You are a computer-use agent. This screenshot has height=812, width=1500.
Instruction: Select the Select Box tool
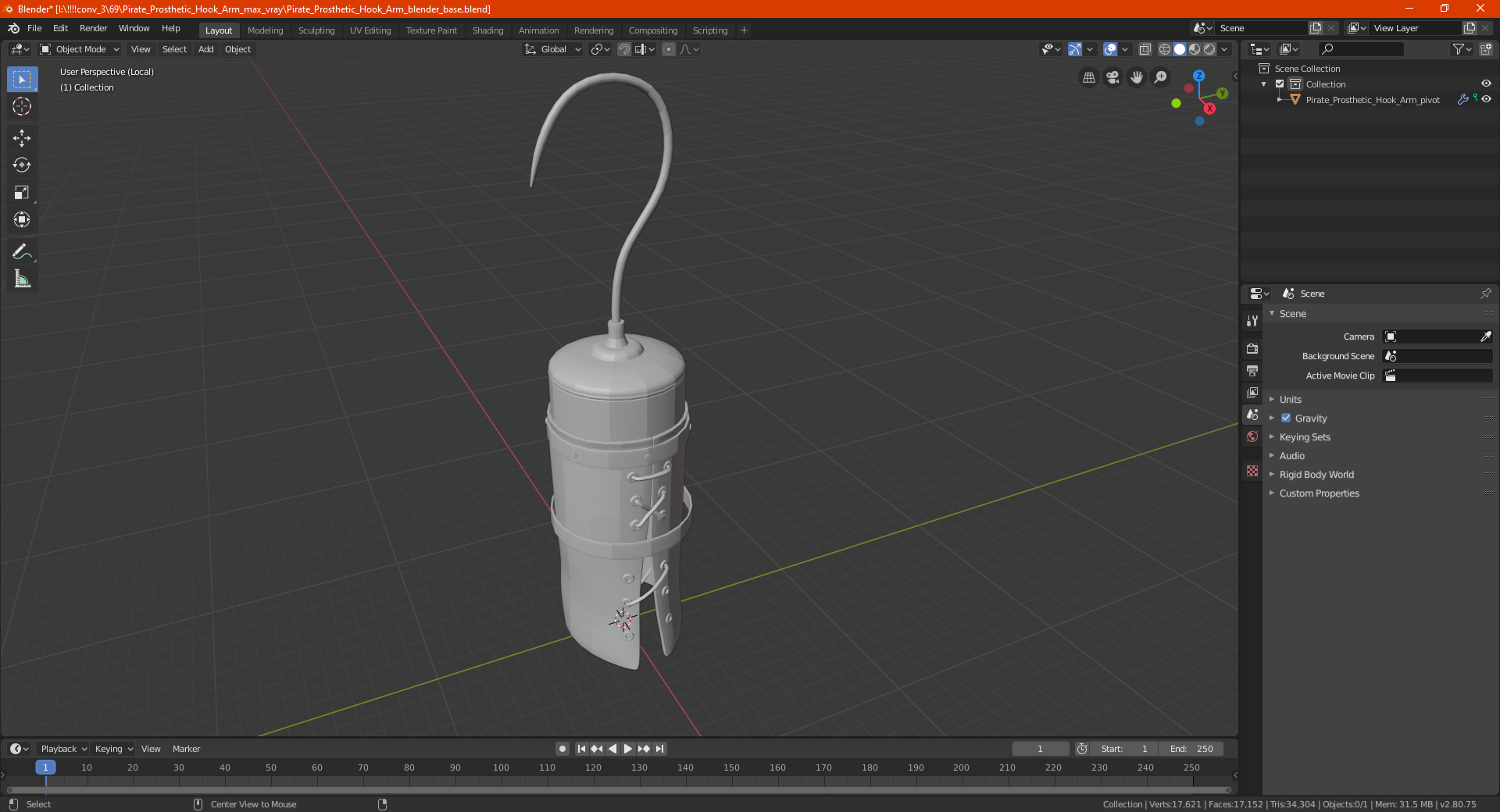coord(22,79)
